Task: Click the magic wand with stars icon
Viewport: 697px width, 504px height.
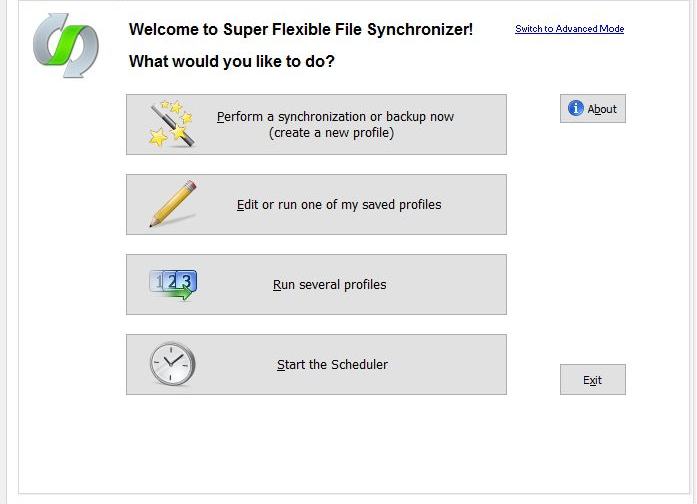Action: pos(171,124)
